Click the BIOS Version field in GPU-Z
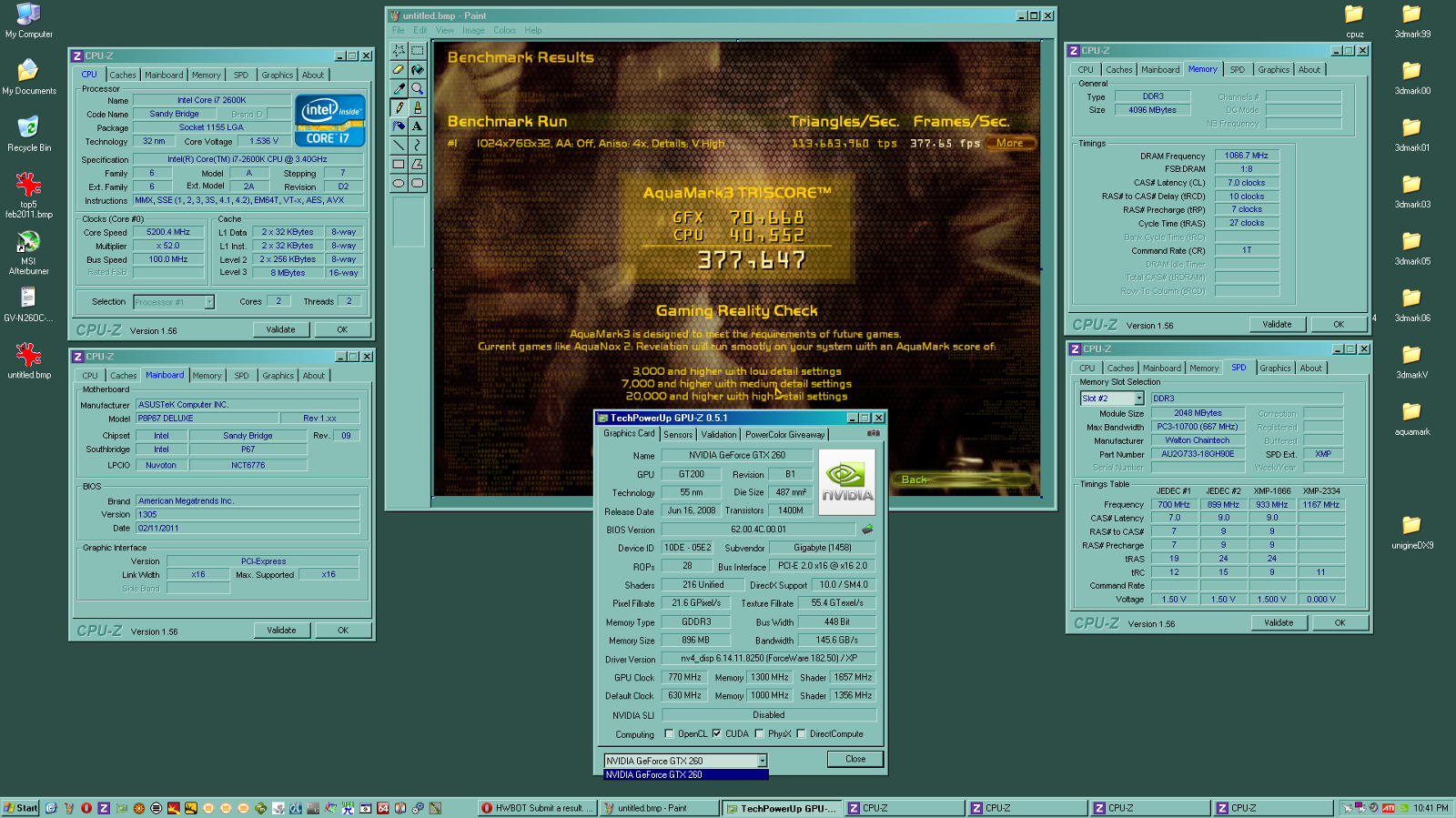Image resolution: width=1456 pixels, height=818 pixels. (759, 530)
